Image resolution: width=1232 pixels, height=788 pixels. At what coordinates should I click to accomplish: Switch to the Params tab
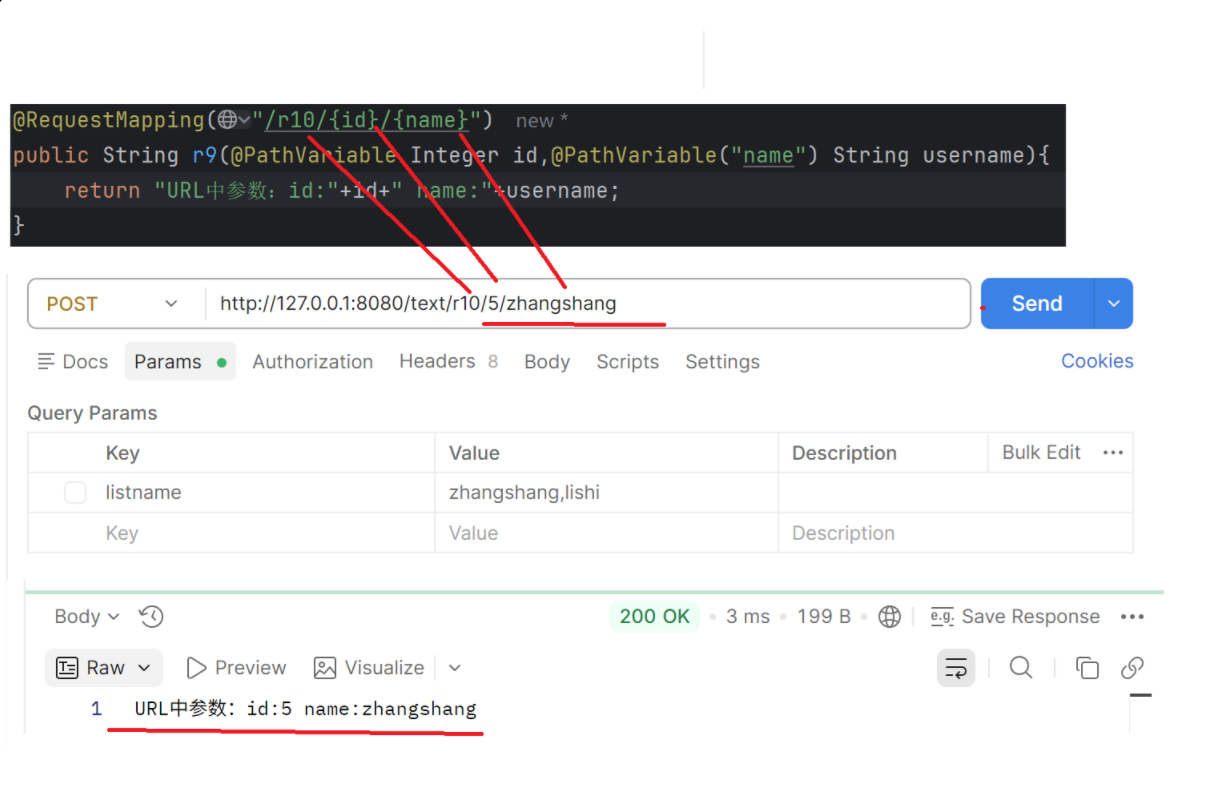click(x=180, y=362)
